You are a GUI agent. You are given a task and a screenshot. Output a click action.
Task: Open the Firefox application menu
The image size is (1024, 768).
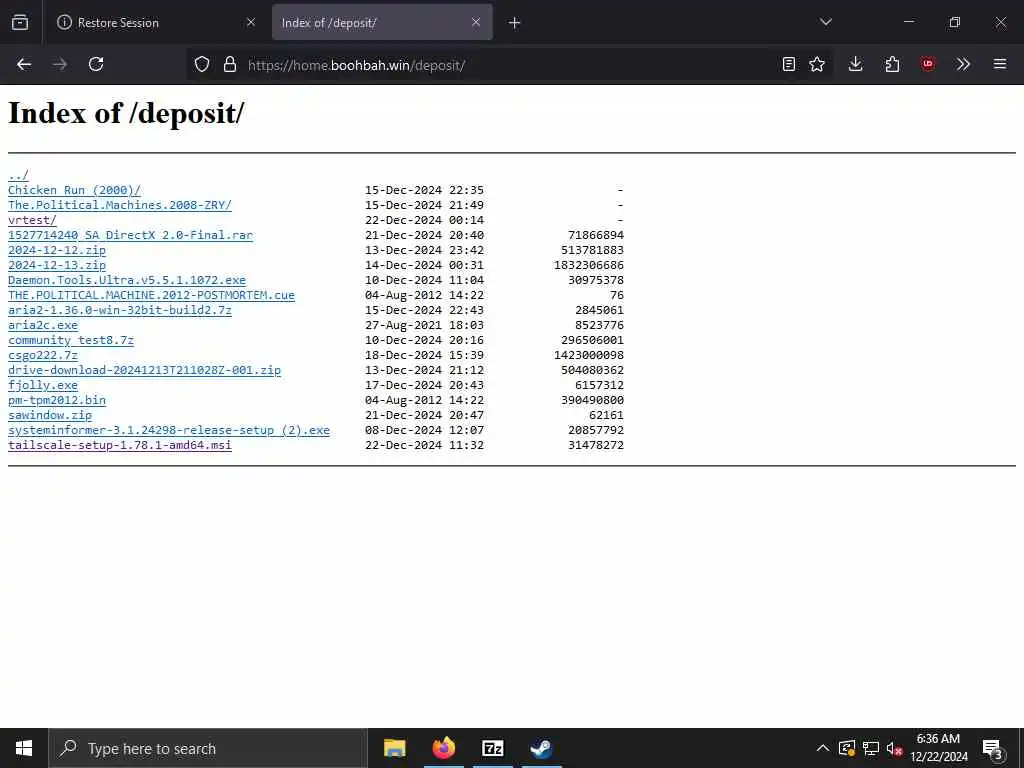click(x=1000, y=64)
